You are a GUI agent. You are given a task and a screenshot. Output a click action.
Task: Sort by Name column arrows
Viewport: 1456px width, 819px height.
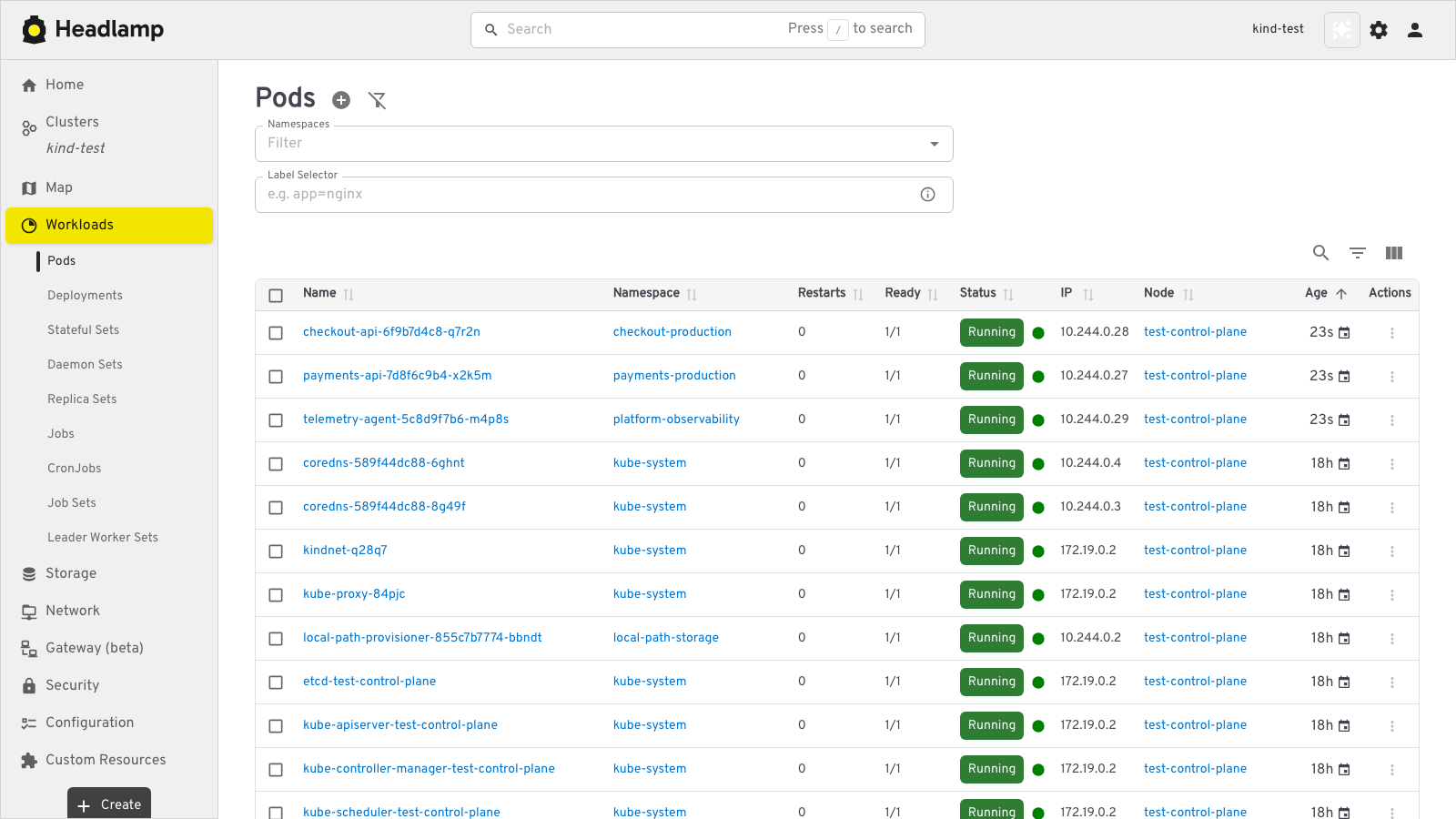pyautogui.click(x=349, y=295)
